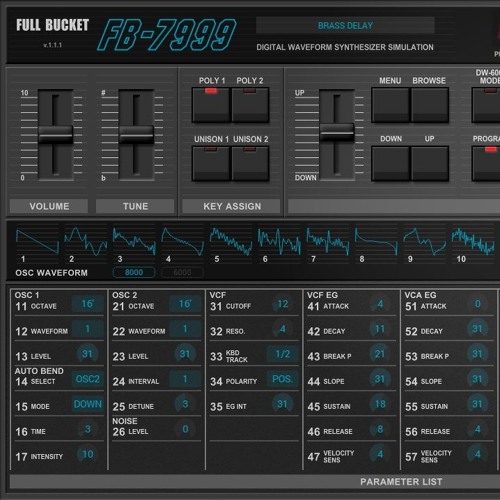Click auto bend time knob
500x500 pixels.
(87, 429)
